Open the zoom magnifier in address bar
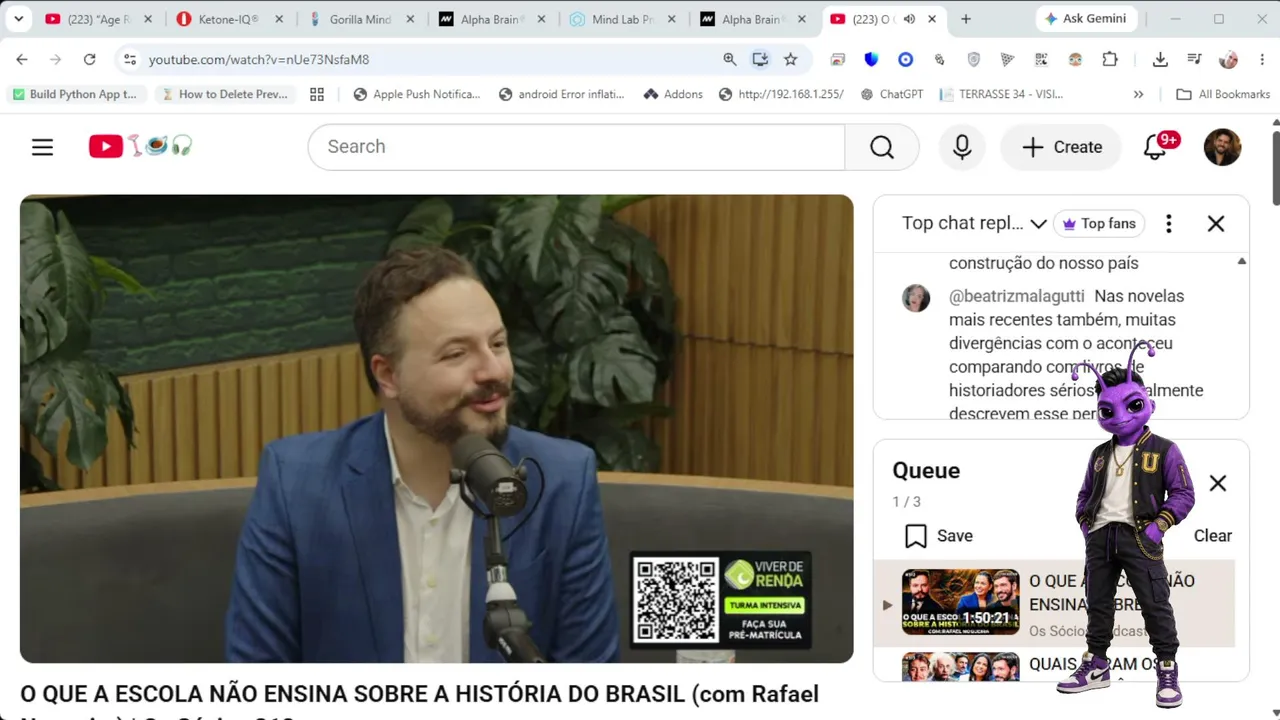 click(x=730, y=60)
